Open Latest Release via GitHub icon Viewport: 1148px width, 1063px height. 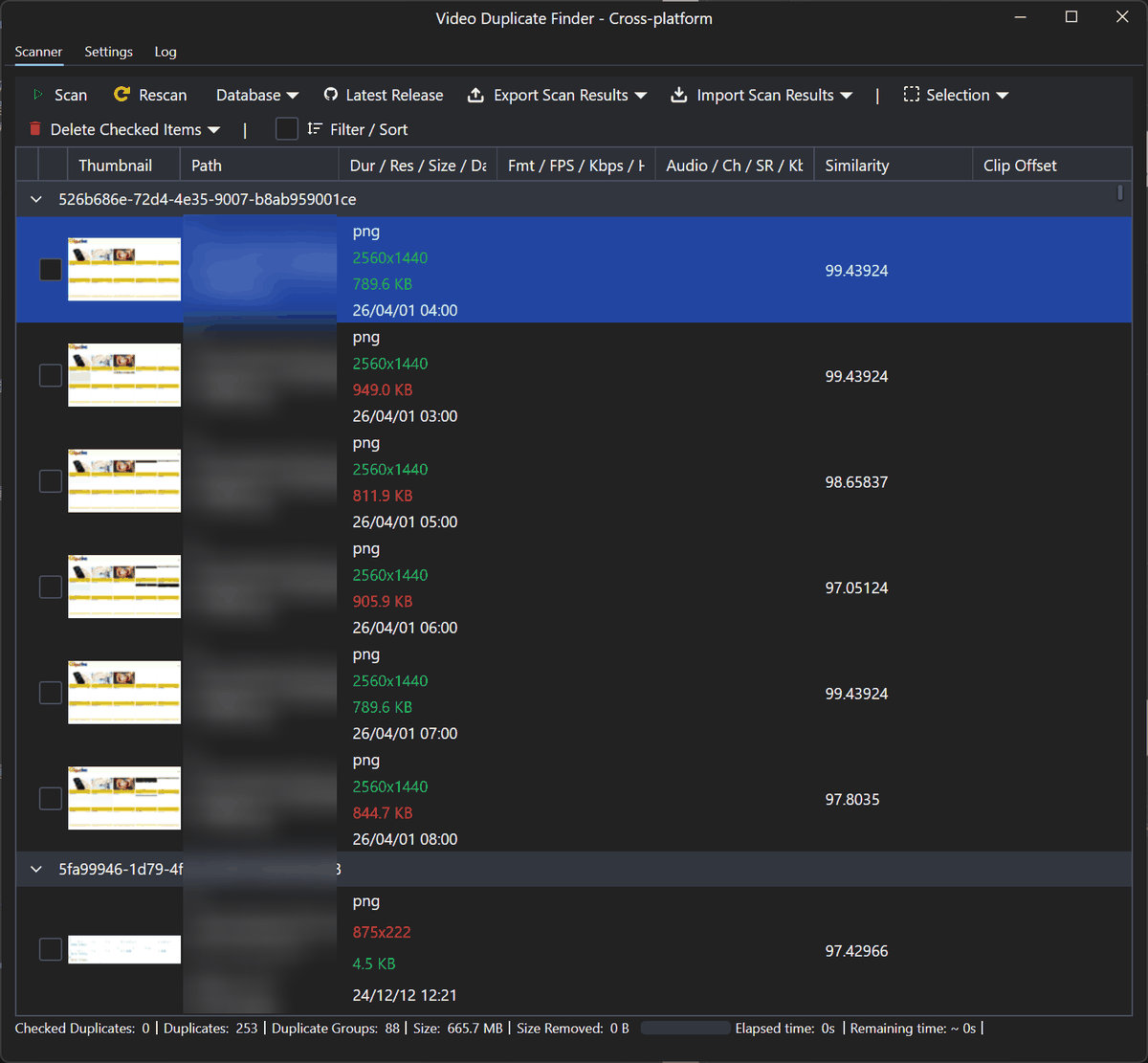pyautogui.click(x=331, y=95)
